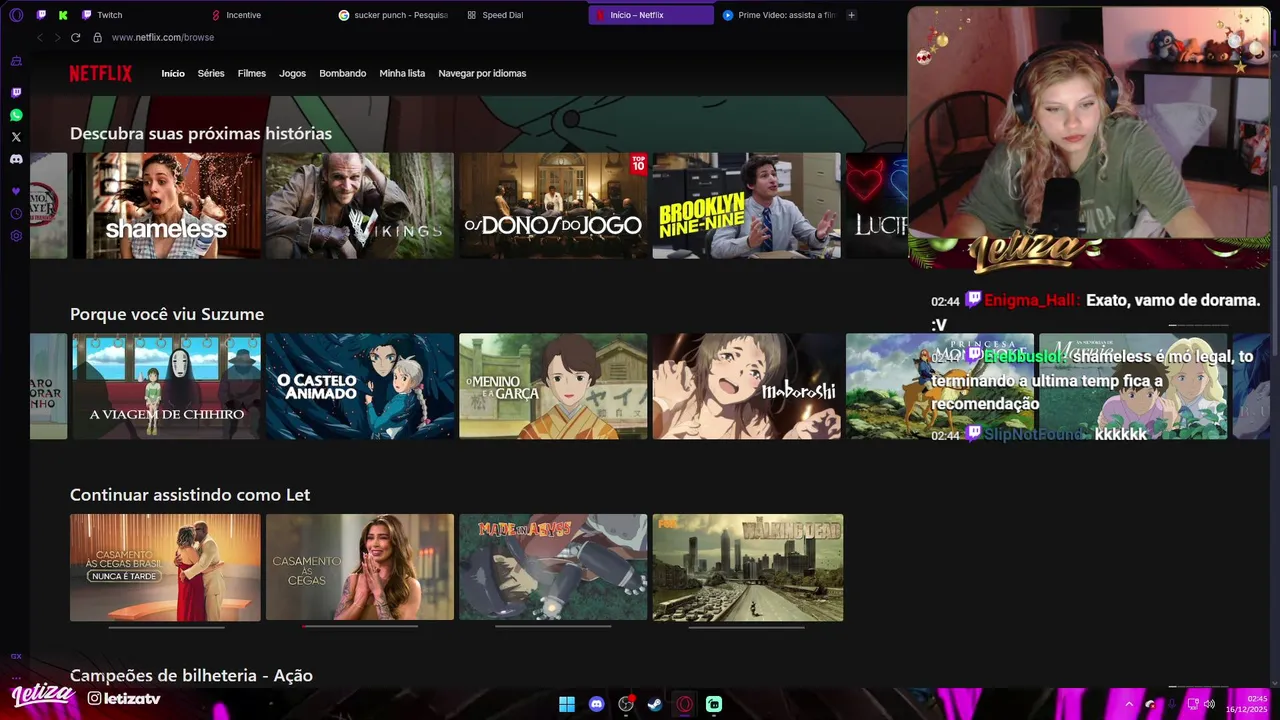This screenshot has height=720, width=1280.
Task: Switch to the Twitch tab
Action: (x=109, y=15)
